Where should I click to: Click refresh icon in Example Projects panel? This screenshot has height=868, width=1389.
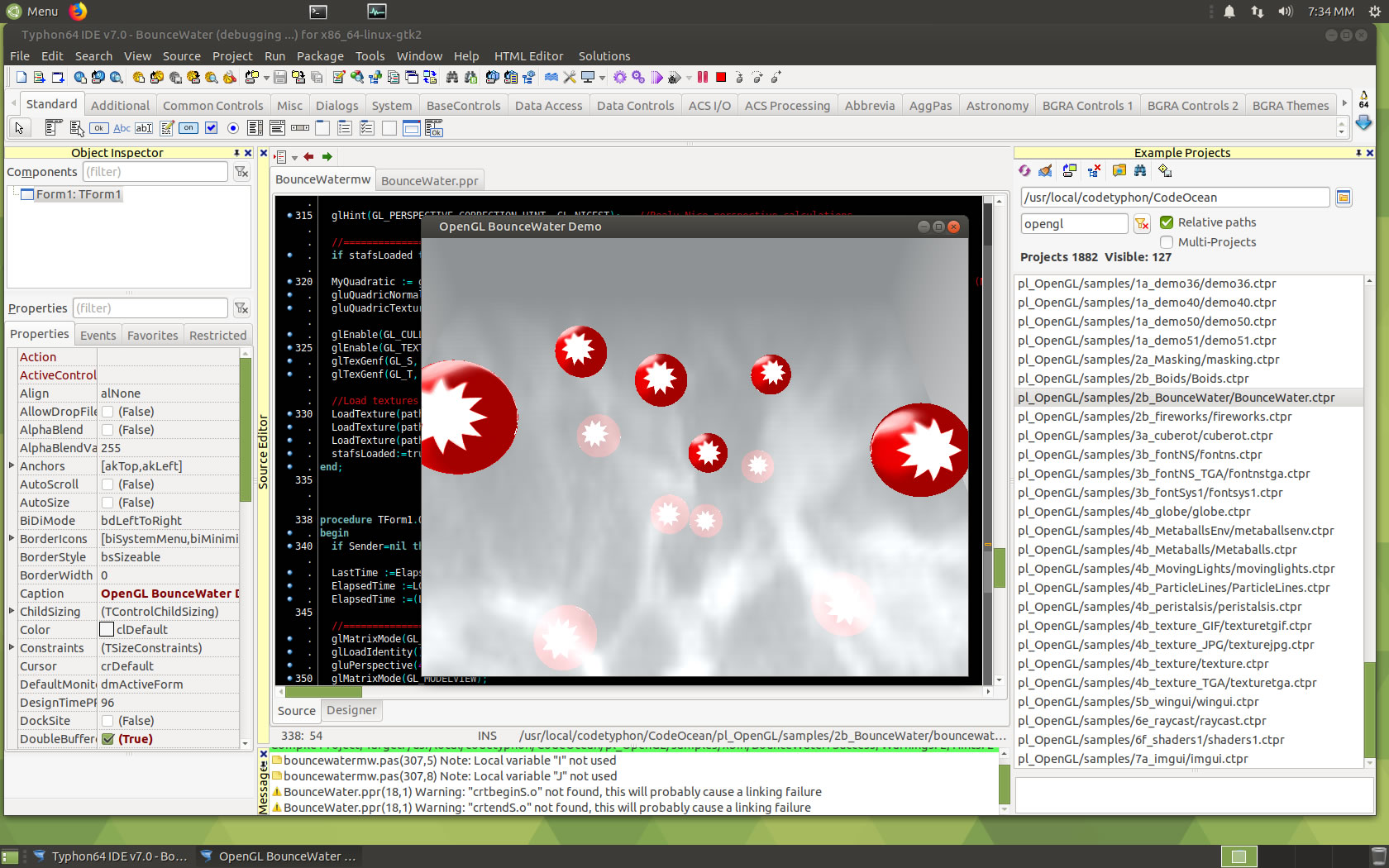click(1025, 170)
